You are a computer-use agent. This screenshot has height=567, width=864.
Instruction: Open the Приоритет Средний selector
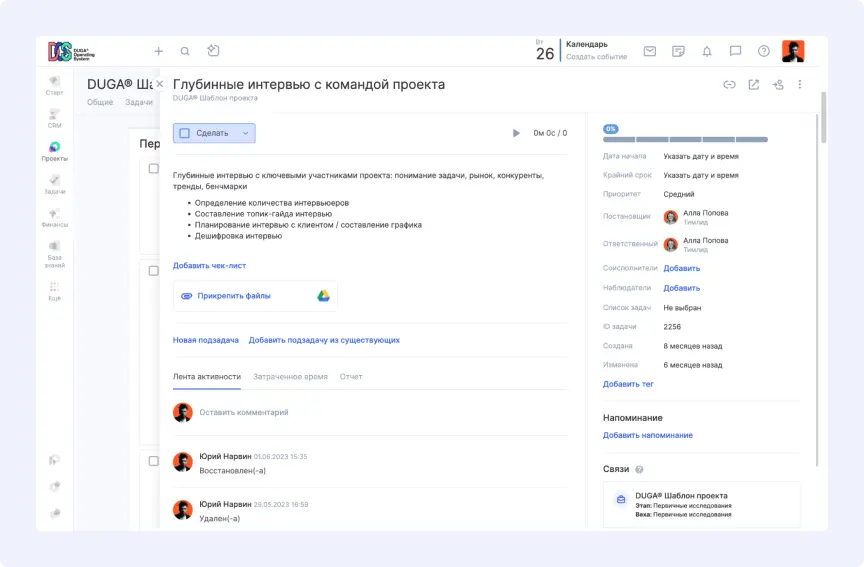(679, 194)
